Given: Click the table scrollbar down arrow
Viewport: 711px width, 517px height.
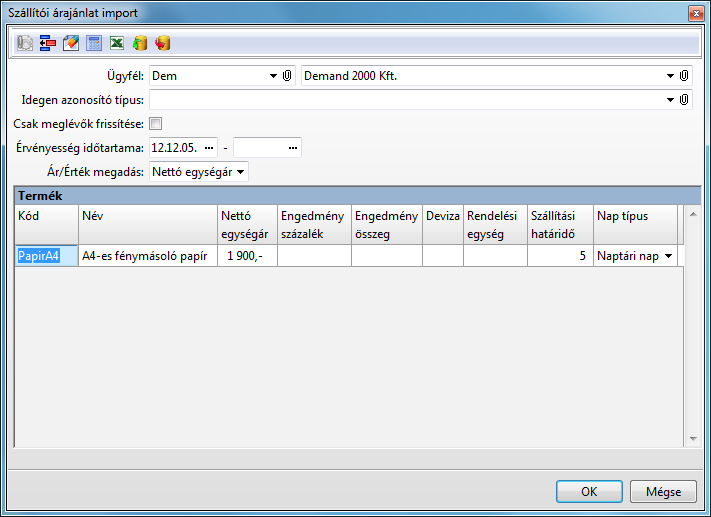Looking at the screenshot, I should coord(693,439).
